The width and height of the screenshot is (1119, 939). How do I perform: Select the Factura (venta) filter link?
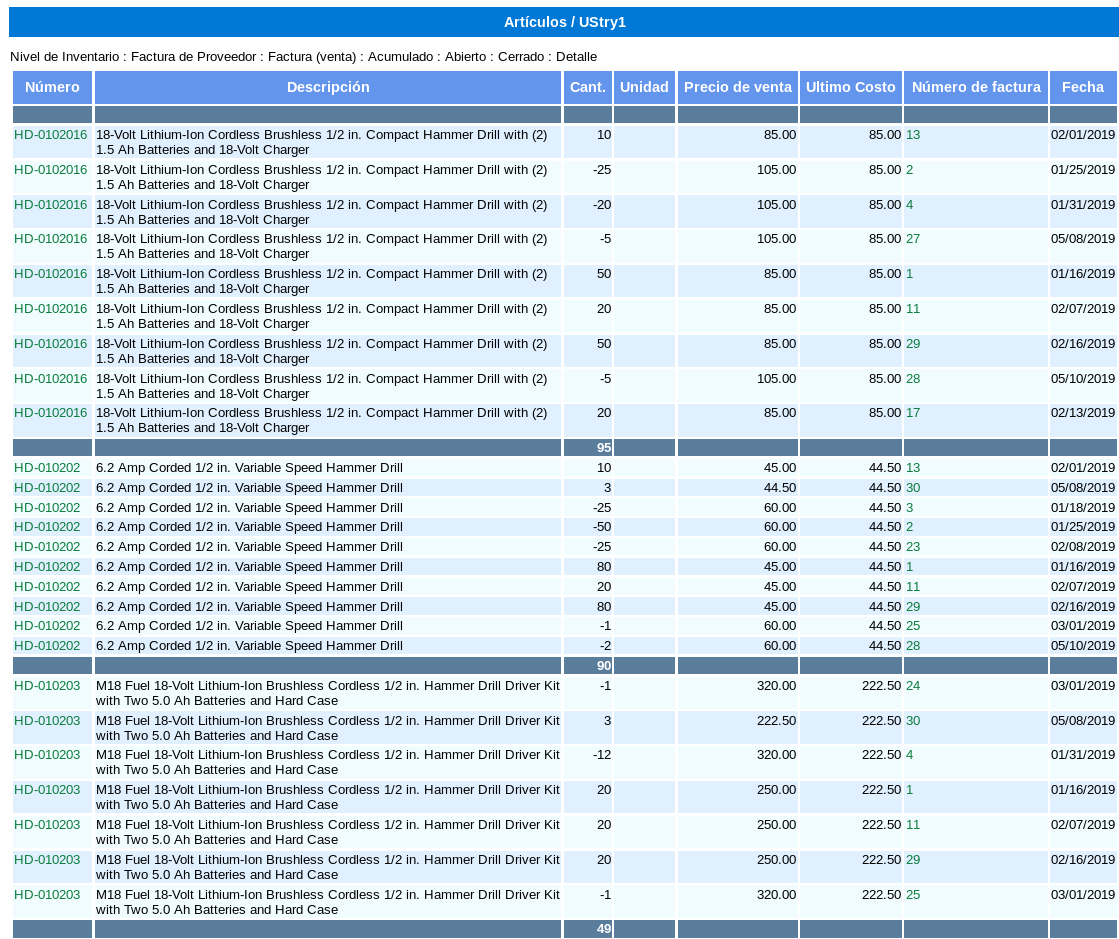312,57
